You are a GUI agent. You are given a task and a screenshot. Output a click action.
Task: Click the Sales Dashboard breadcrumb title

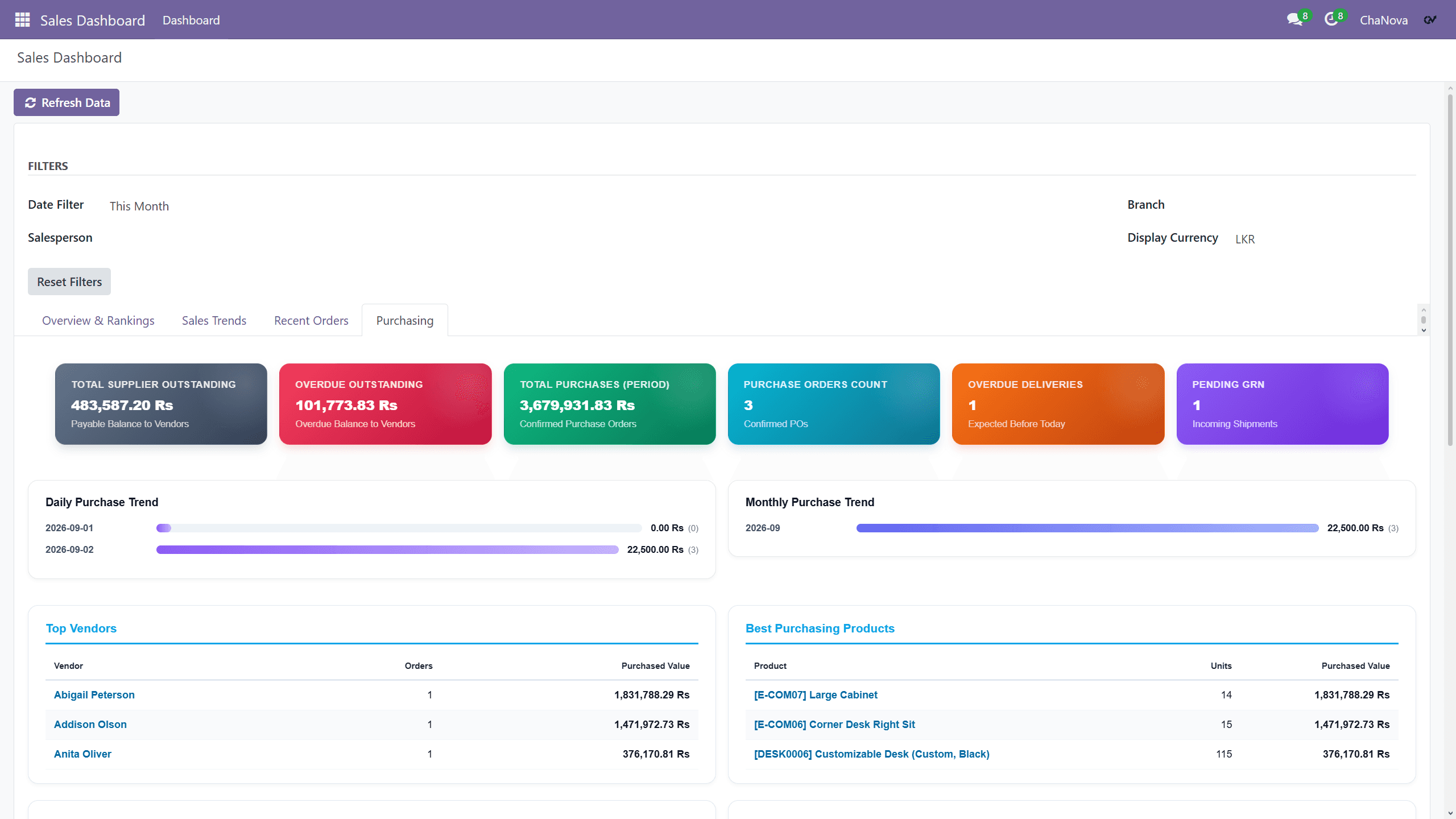coord(69,57)
